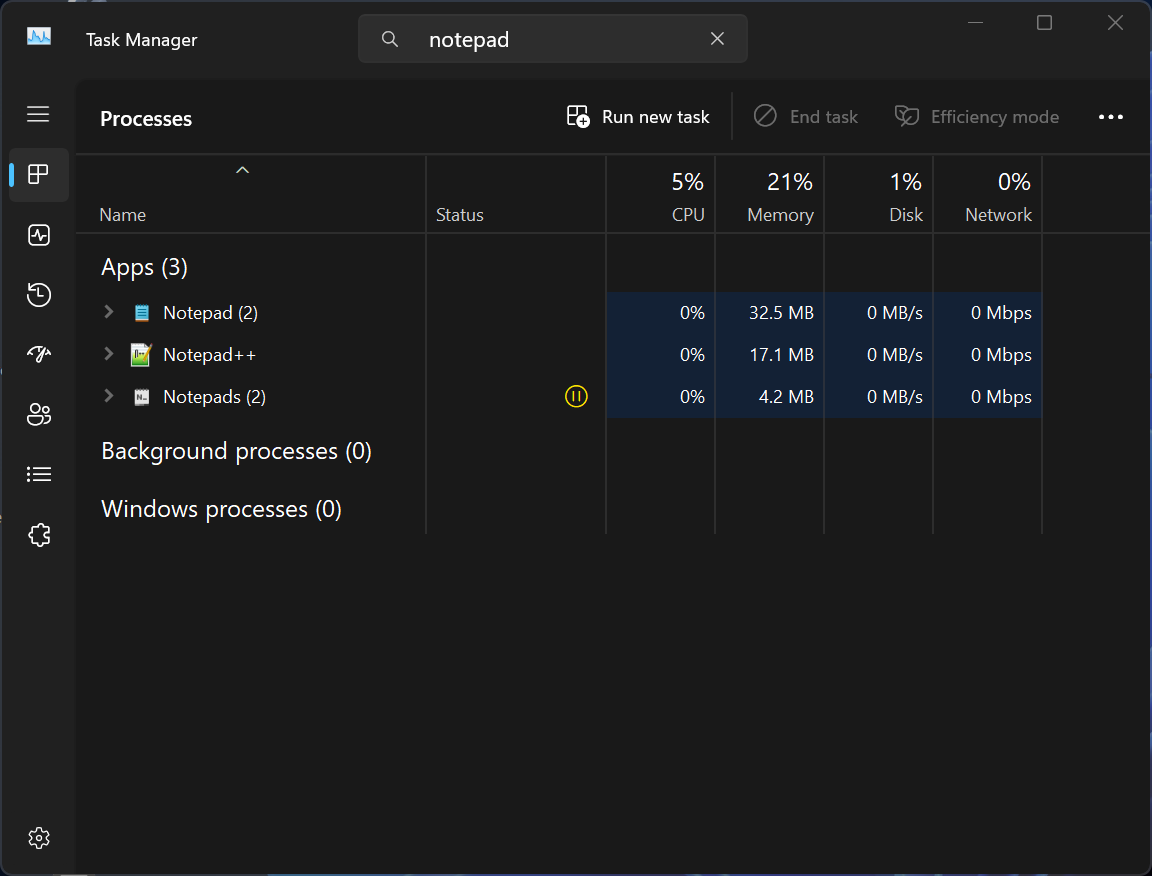
Task: Click the Task Manager app icon
Action: (x=39, y=36)
